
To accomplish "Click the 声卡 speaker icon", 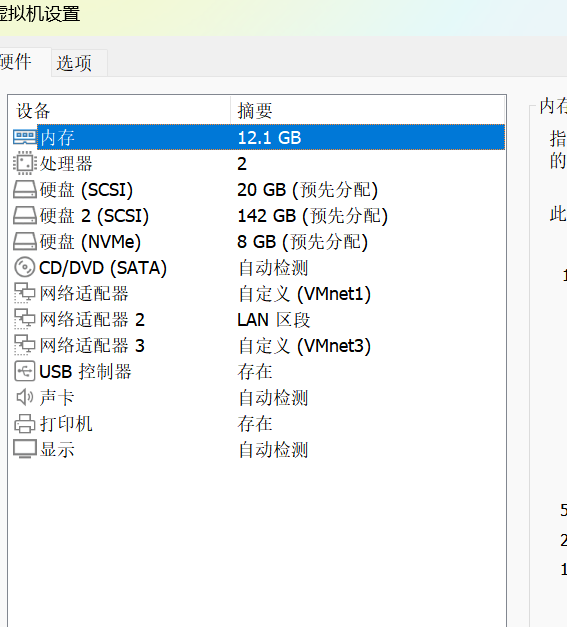I will pos(25,397).
